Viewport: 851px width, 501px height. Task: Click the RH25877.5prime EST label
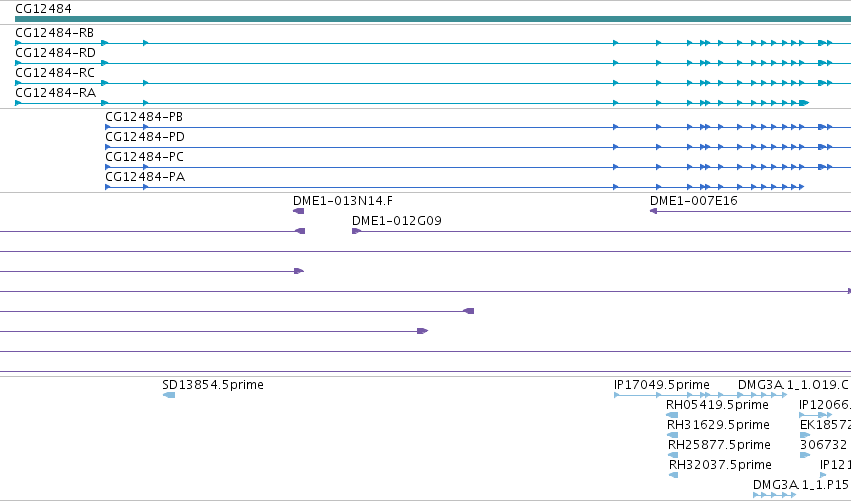[719, 445]
